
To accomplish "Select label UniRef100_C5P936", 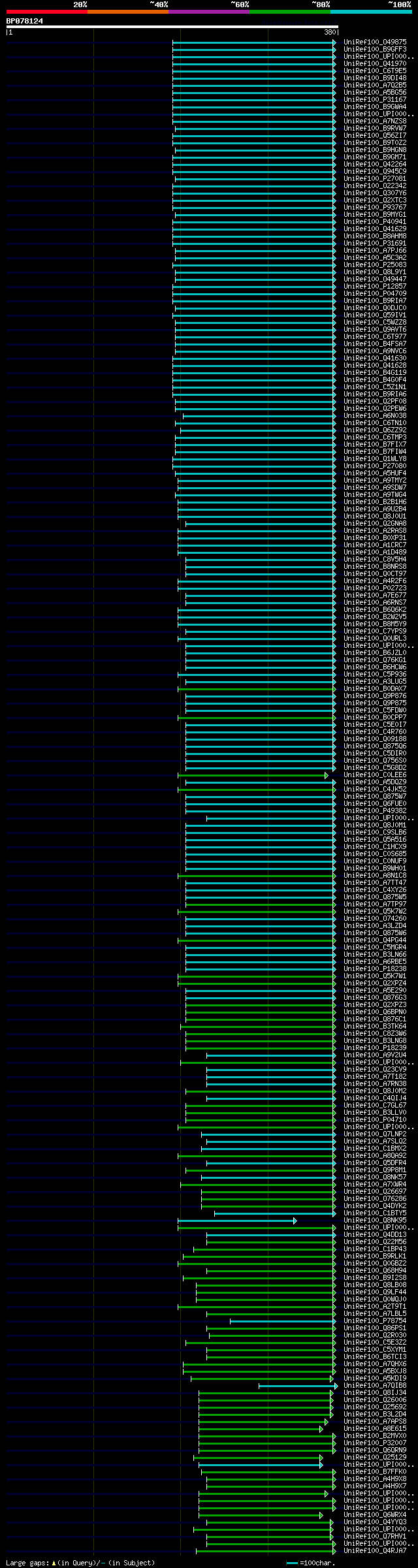I will point(375,674).
